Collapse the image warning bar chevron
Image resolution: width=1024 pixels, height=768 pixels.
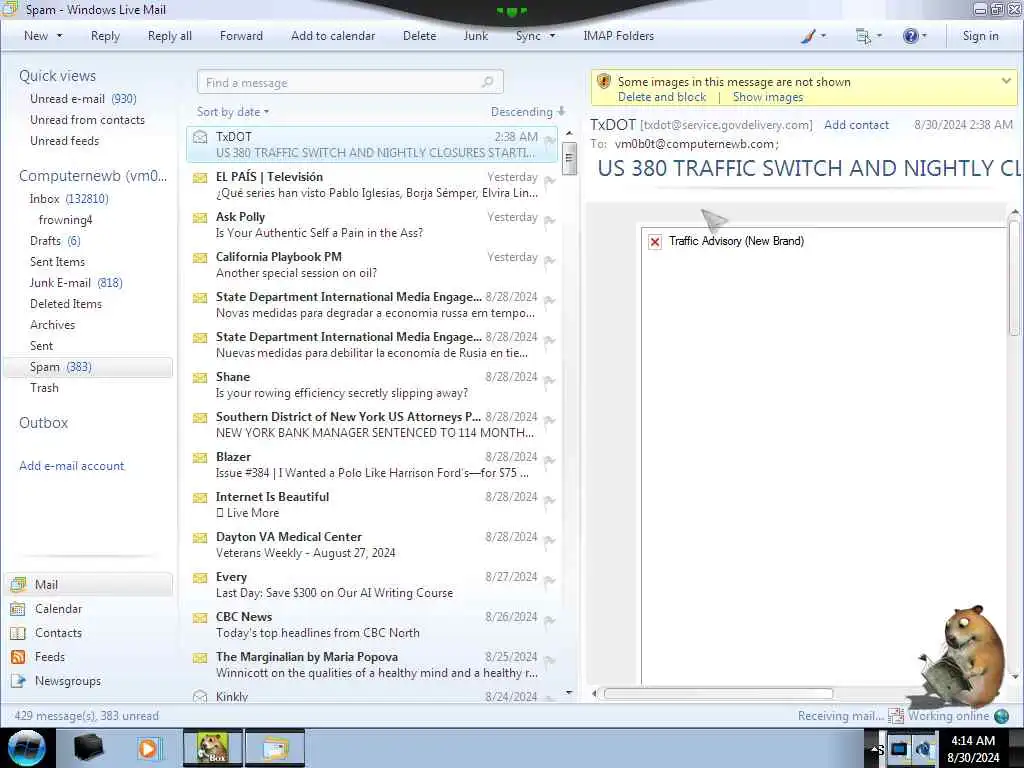(1006, 82)
